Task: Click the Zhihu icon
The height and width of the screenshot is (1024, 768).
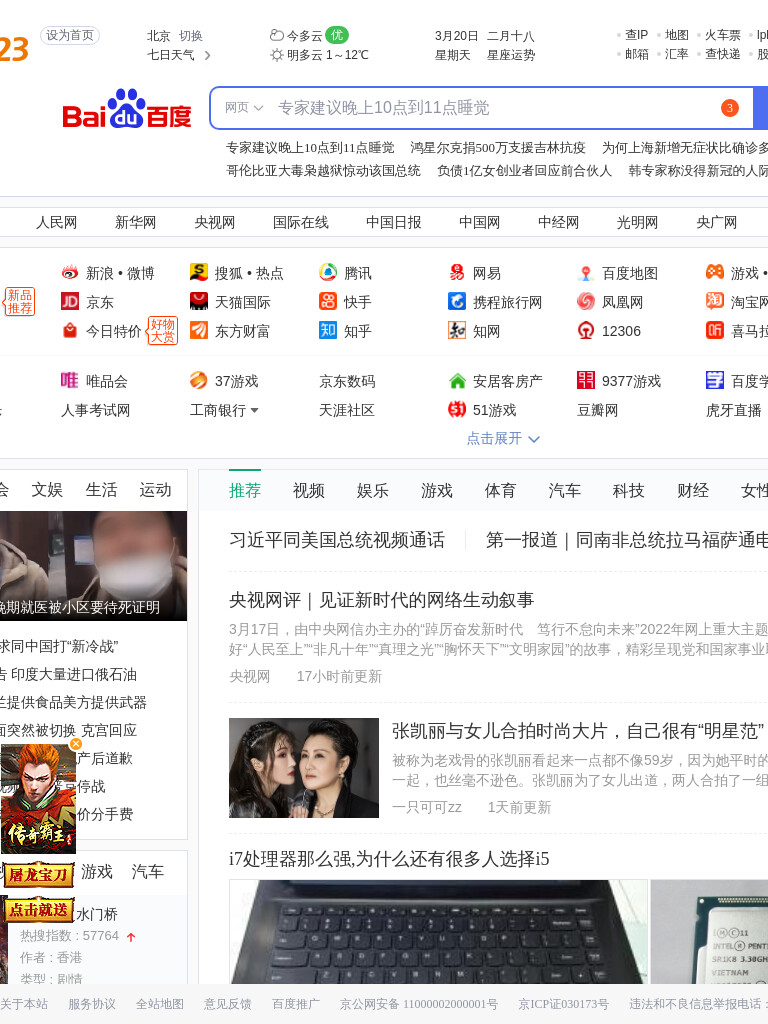Action: (328, 330)
